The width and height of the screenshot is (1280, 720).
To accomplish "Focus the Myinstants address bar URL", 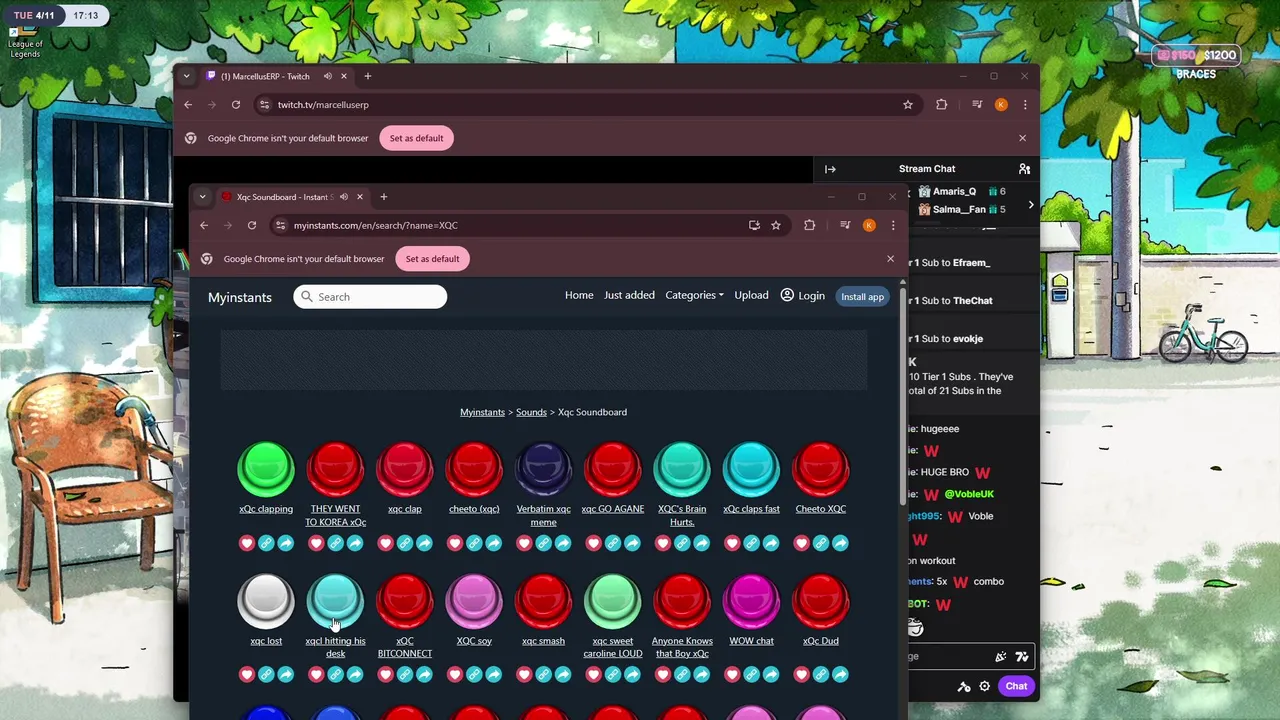I will pyautogui.click(x=376, y=225).
